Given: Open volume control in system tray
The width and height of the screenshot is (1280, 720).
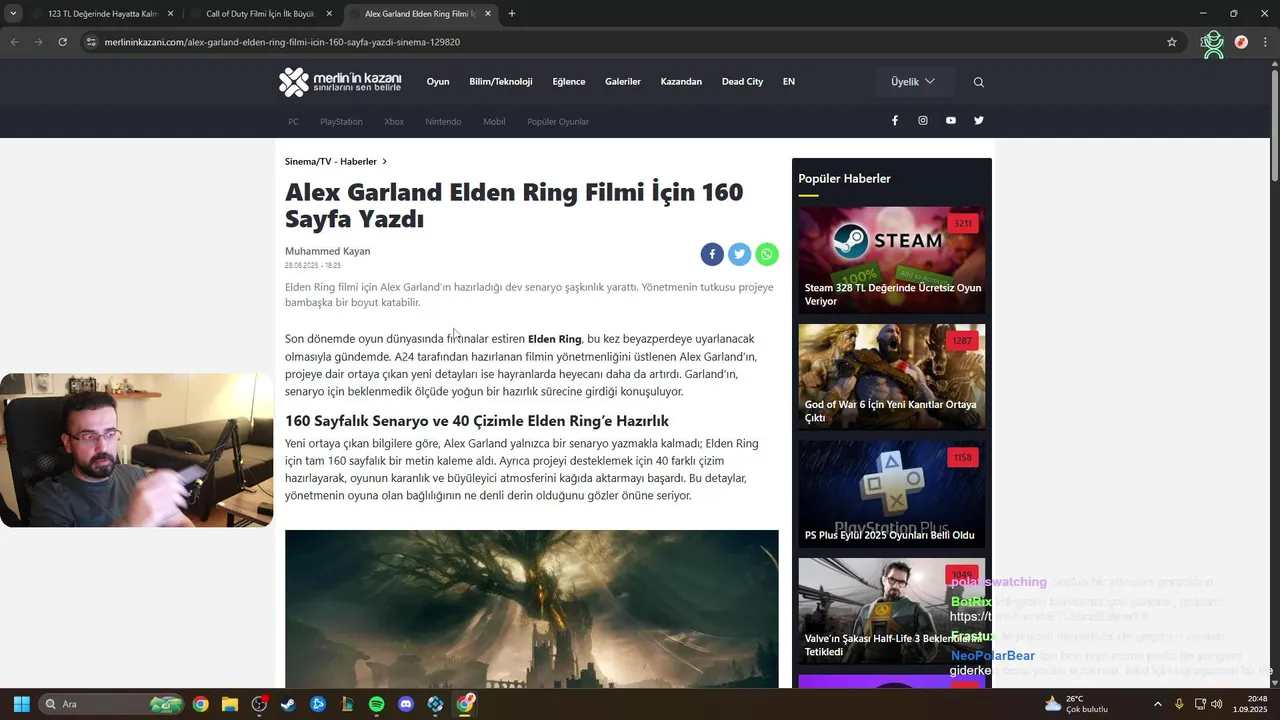Looking at the screenshot, I should click(x=1216, y=704).
